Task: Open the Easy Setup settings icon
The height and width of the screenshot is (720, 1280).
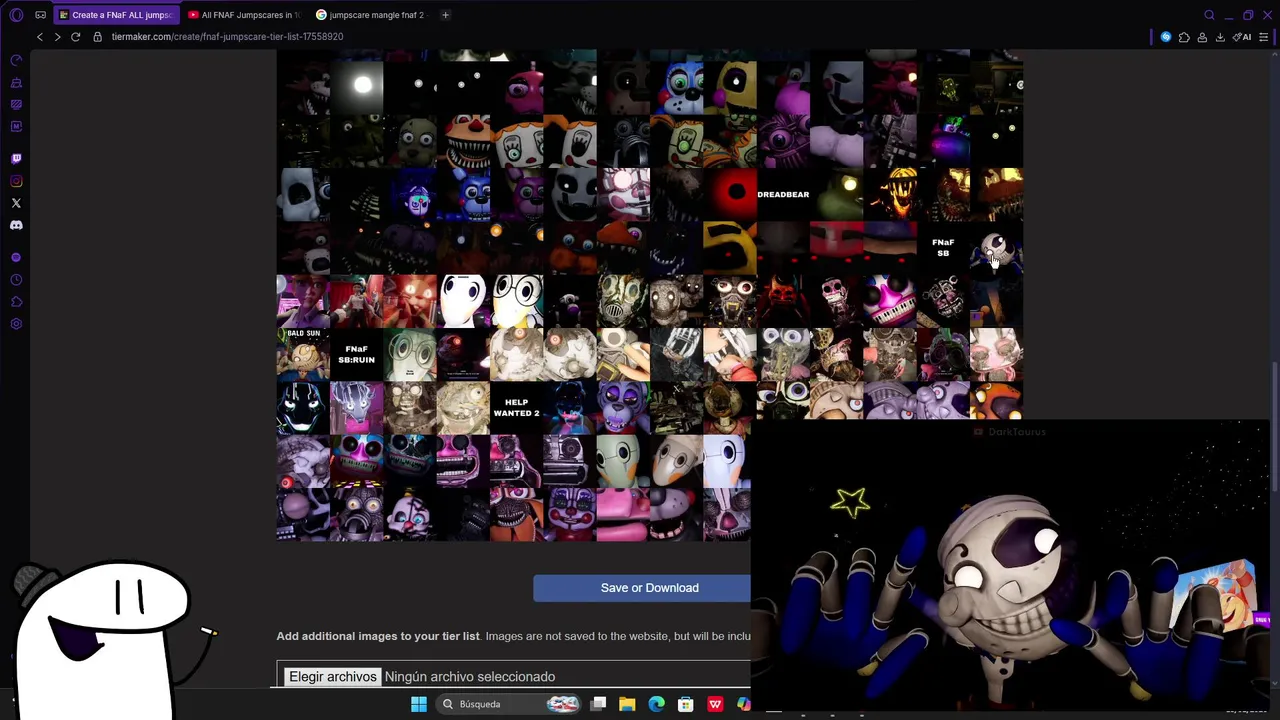Action: point(1264,37)
